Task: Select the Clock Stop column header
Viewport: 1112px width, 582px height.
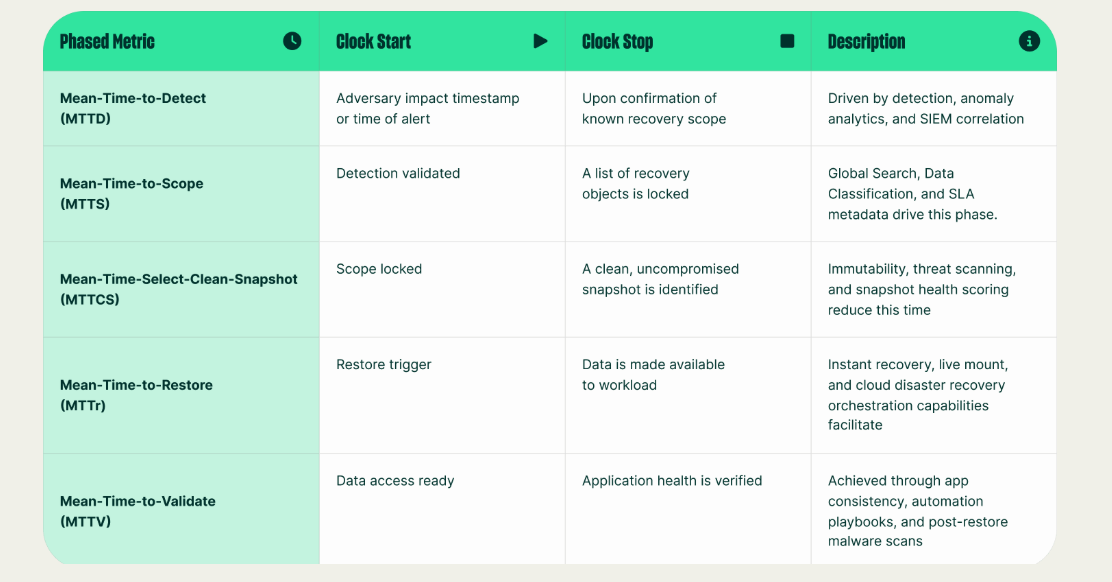Action: [x=618, y=41]
